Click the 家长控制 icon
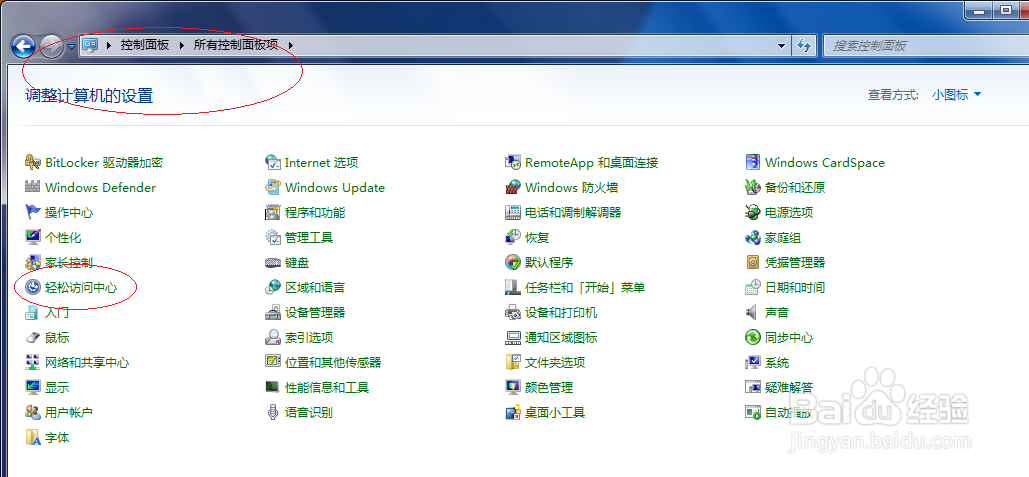Image resolution: width=1029 pixels, height=477 pixels. [x=33, y=262]
